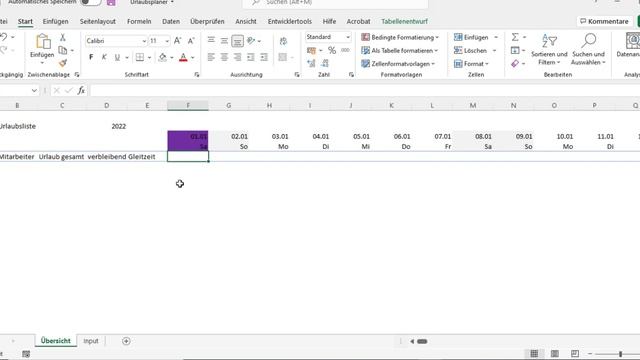Toggle underline formatting (U)

point(117,57)
